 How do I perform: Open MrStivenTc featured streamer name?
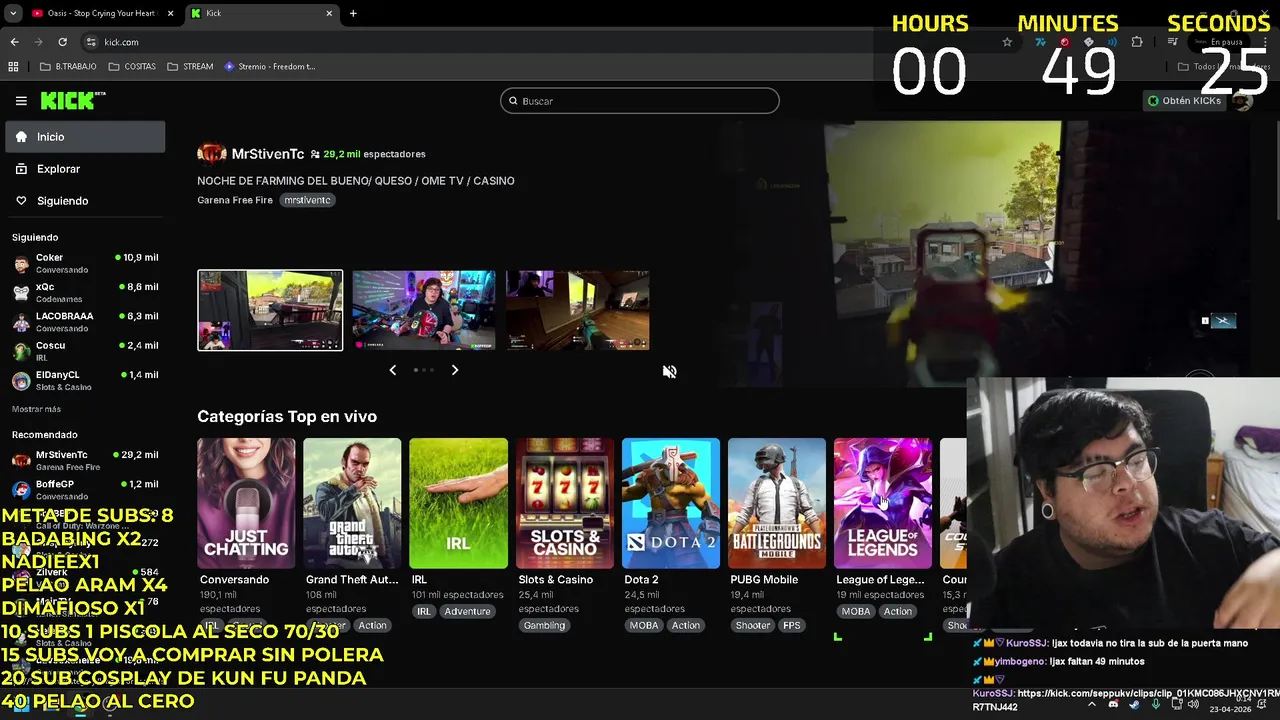pos(267,154)
